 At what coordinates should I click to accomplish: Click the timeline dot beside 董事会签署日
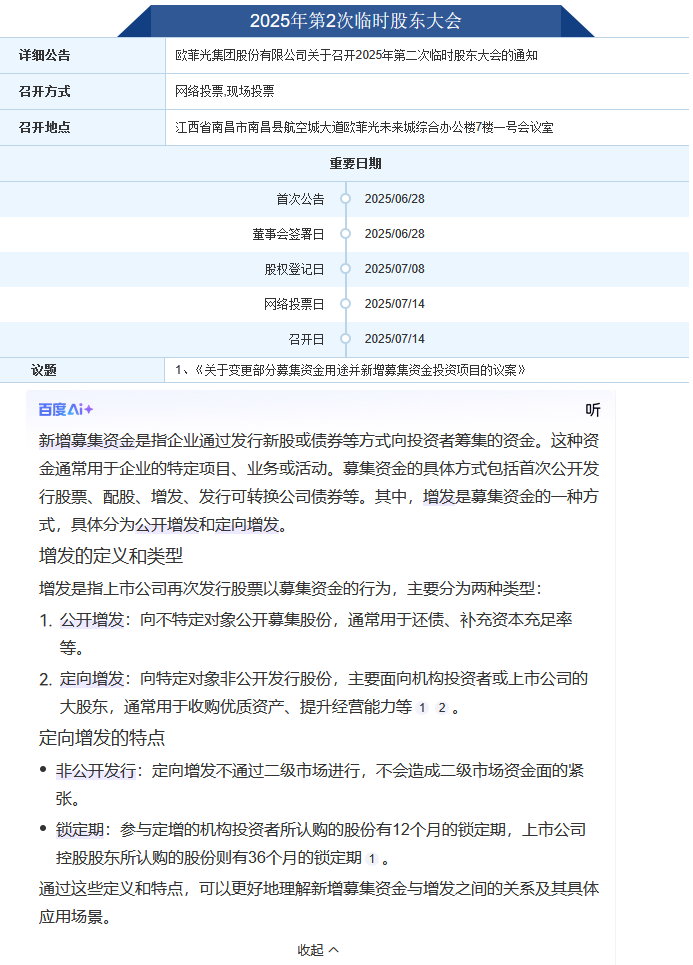point(346,234)
